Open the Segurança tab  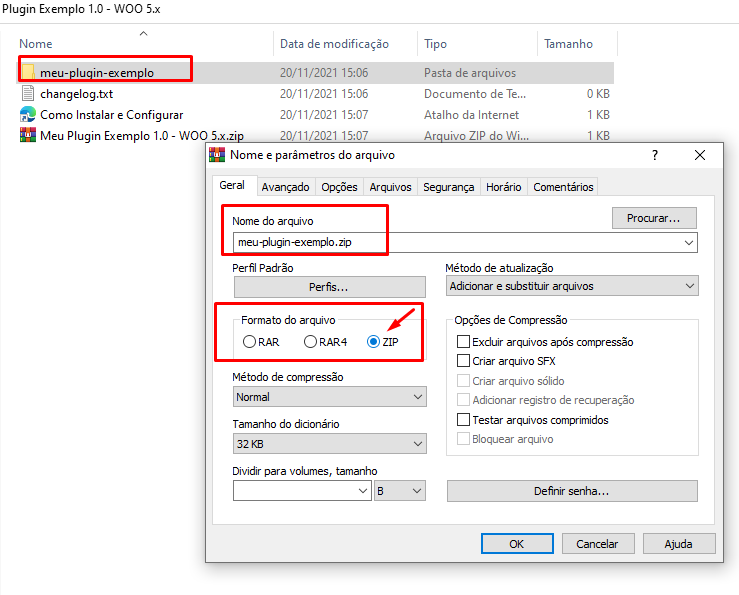point(448,187)
